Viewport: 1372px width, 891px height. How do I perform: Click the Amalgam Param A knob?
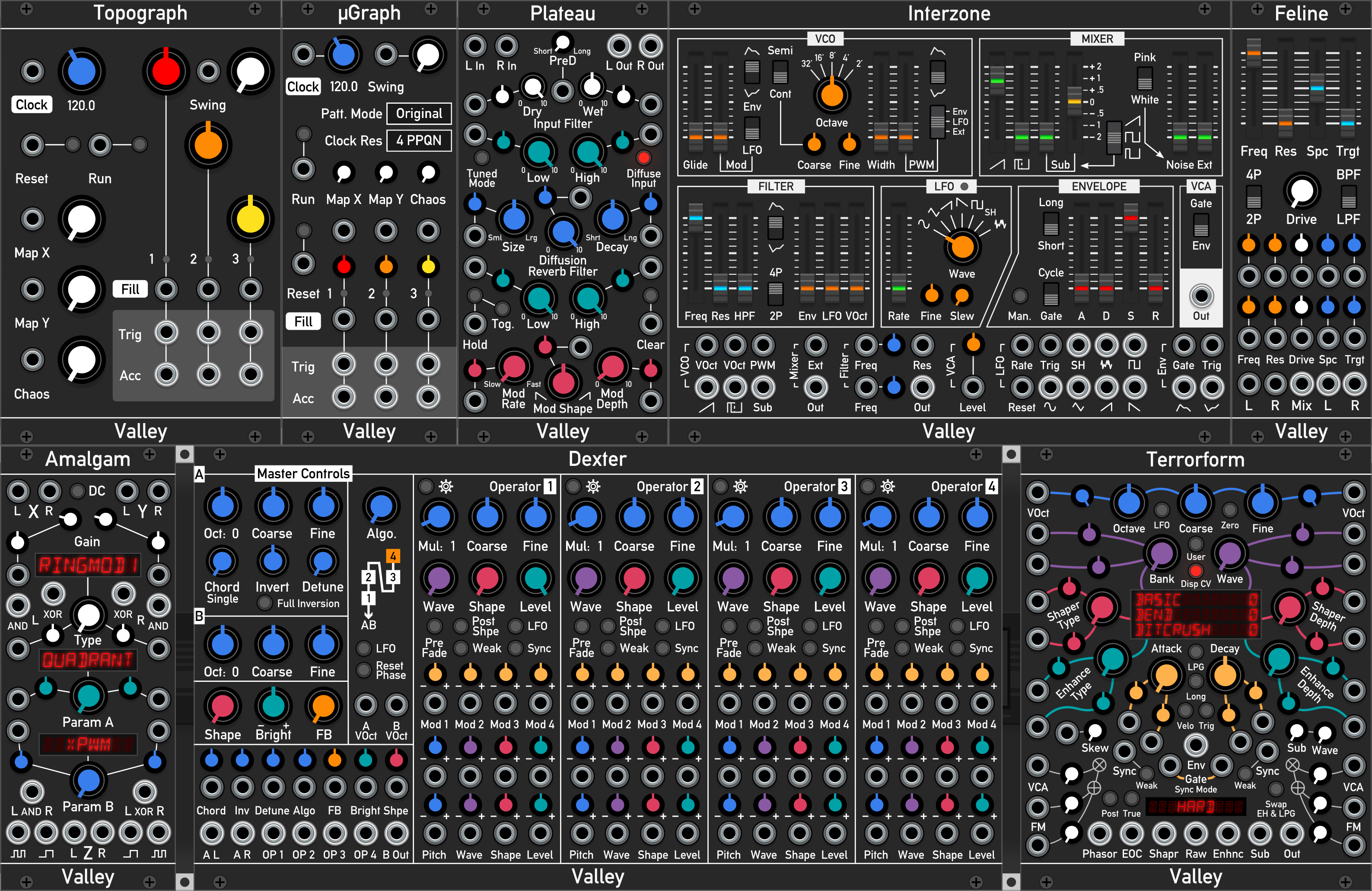pyautogui.click(x=88, y=696)
